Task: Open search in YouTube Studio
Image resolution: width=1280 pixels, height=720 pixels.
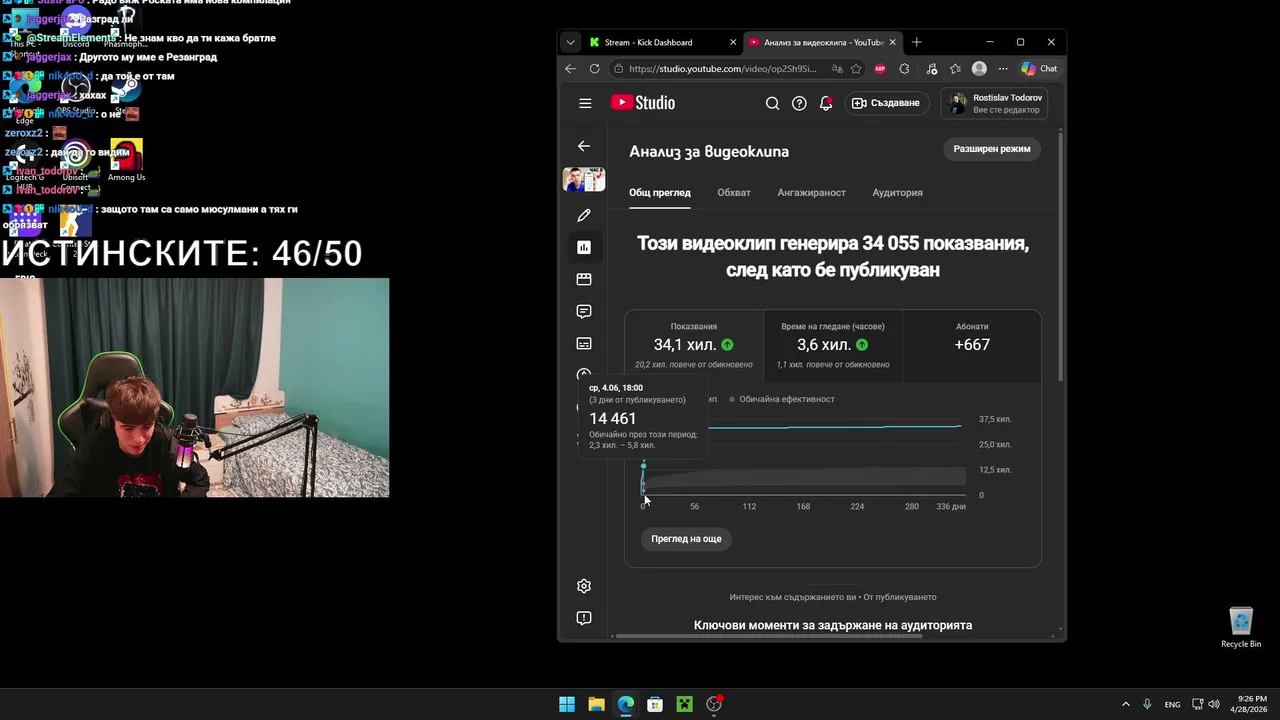Action: pos(772,103)
